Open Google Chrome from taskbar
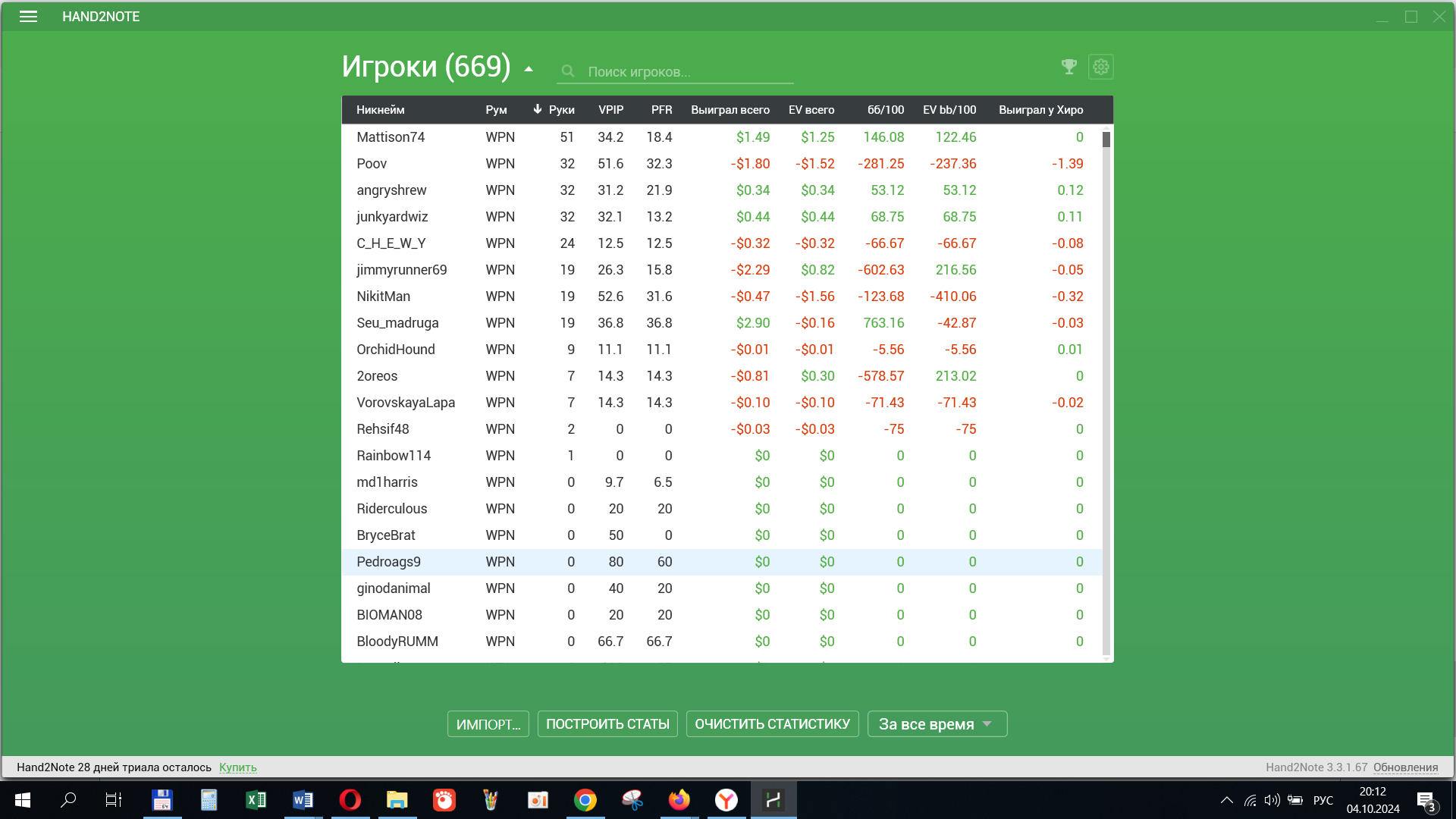Image resolution: width=1456 pixels, height=819 pixels. [585, 800]
